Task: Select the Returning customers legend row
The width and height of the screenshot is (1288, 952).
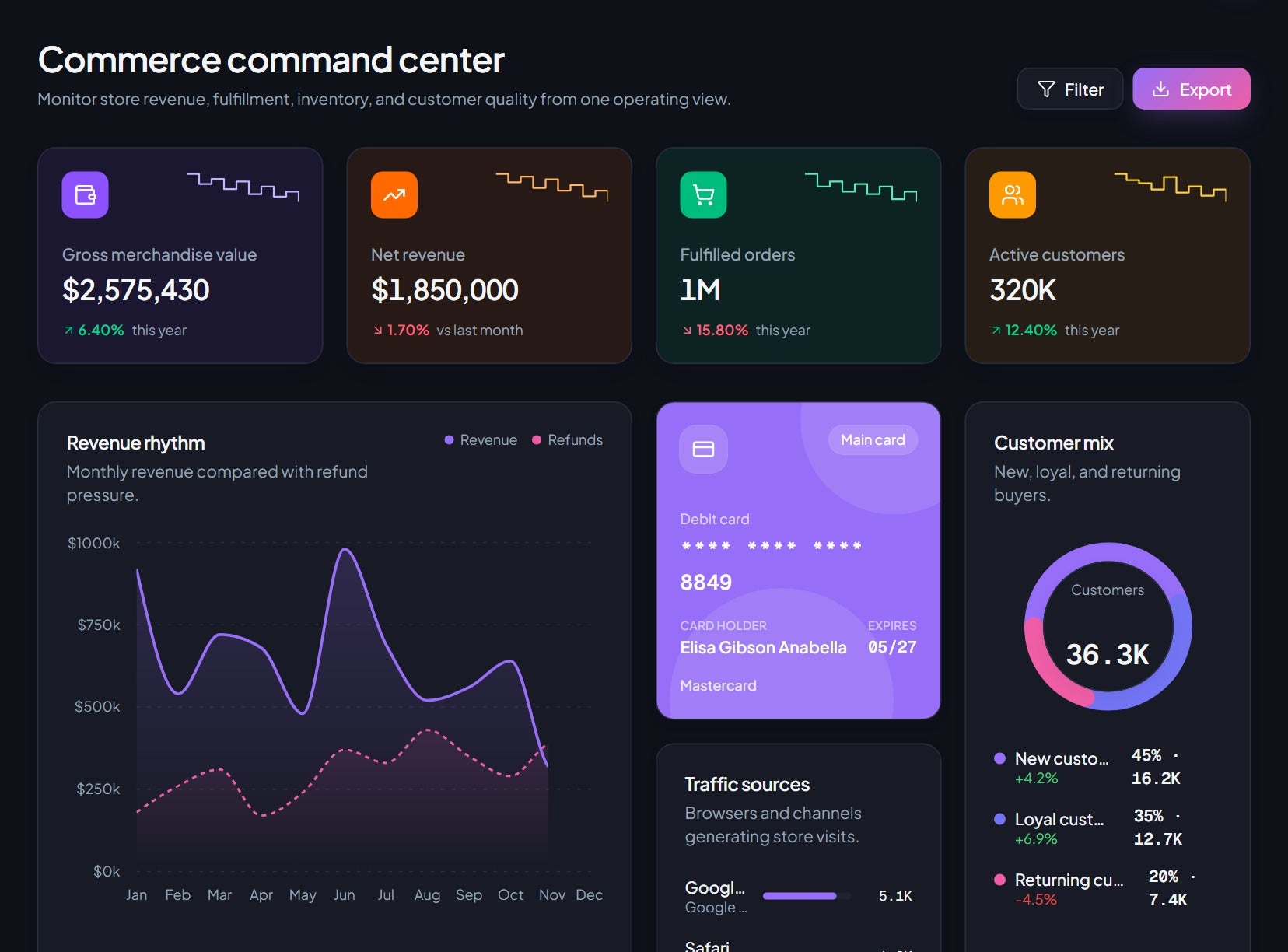Action: coord(1108,889)
